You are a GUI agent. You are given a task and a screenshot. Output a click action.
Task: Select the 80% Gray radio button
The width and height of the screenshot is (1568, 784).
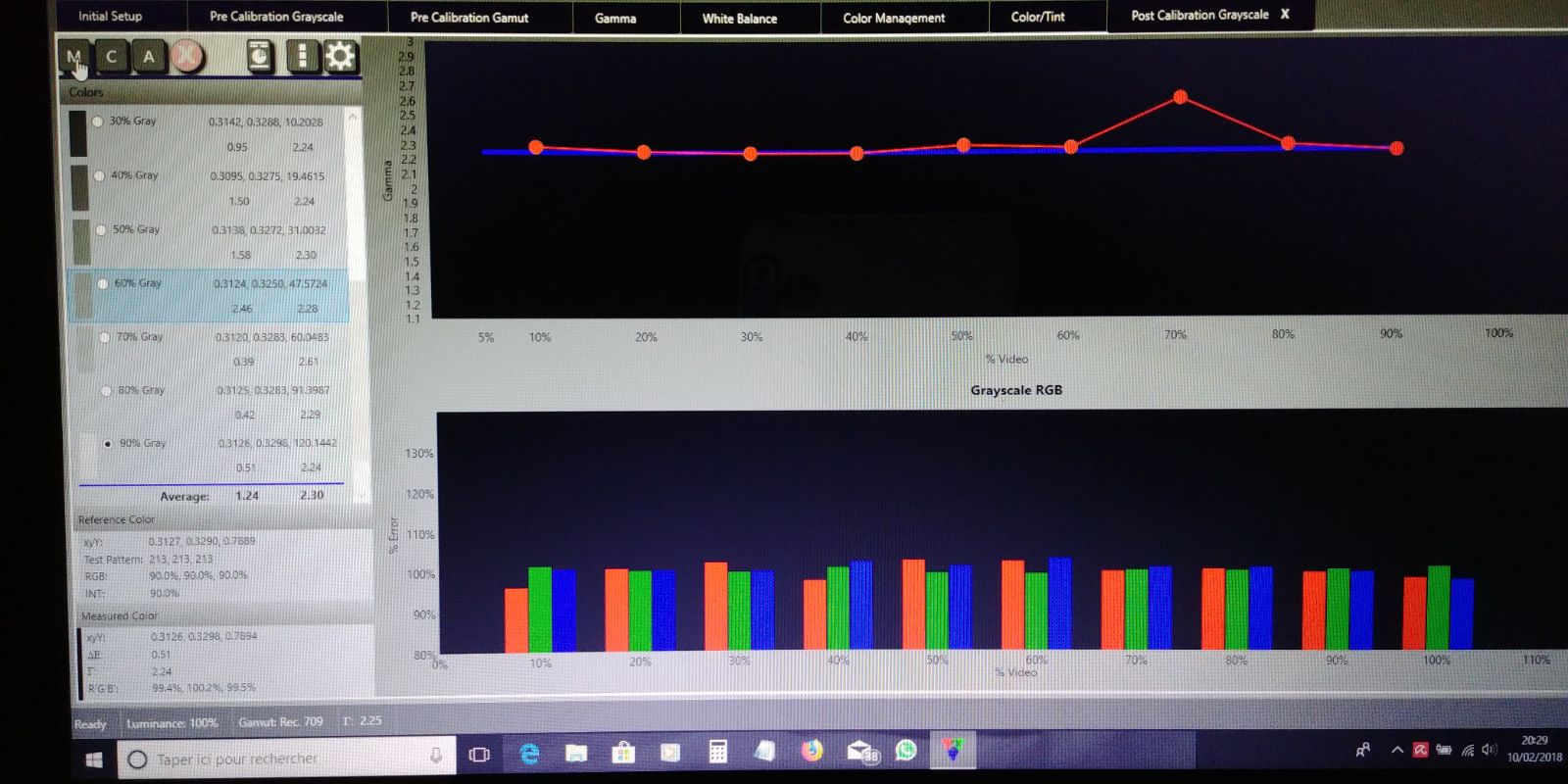[x=107, y=390]
